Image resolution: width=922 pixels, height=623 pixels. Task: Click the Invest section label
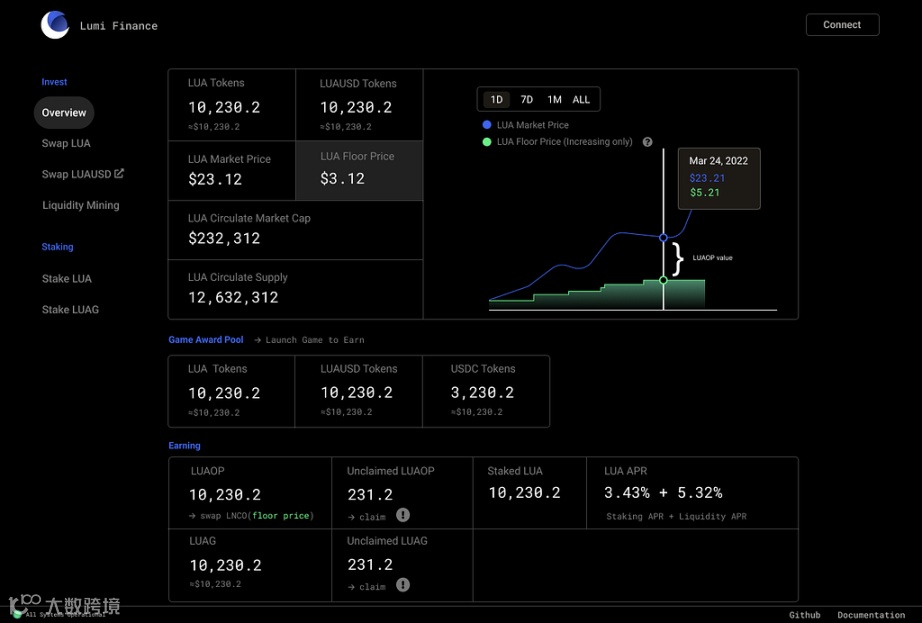[x=54, y=82]
